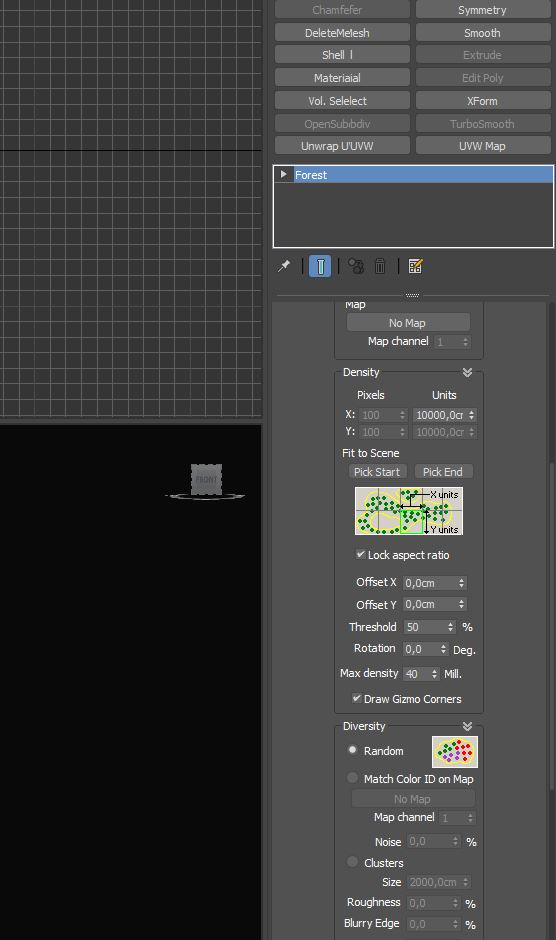The width and height of the screenshot is (556, 940).
Task: Click Remove Modifier trash icon
Action: pos(380,266)
